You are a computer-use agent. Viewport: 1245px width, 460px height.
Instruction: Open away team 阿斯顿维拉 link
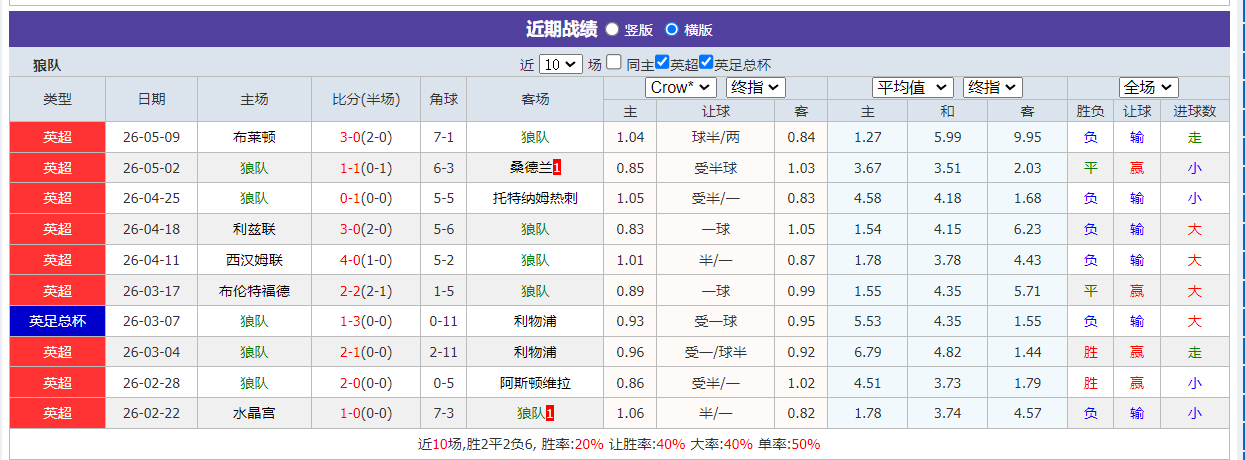pyautogui.click(x=535, y=383)
